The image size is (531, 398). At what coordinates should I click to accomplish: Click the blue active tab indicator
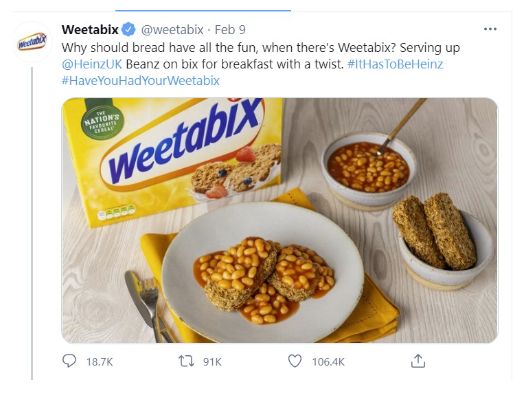point(203,11)
